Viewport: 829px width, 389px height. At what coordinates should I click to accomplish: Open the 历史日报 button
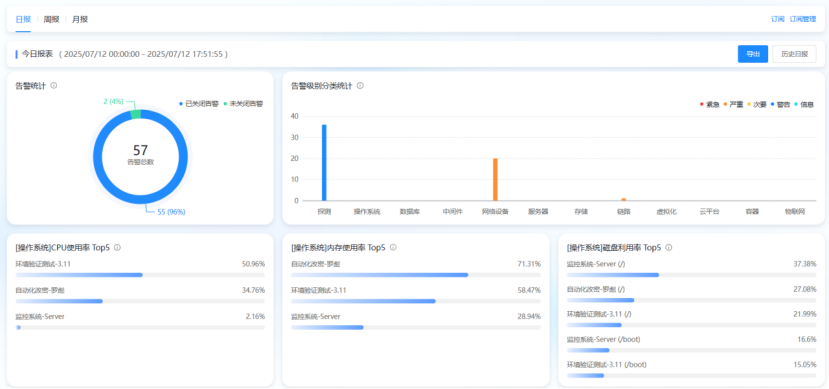point(794,54)
